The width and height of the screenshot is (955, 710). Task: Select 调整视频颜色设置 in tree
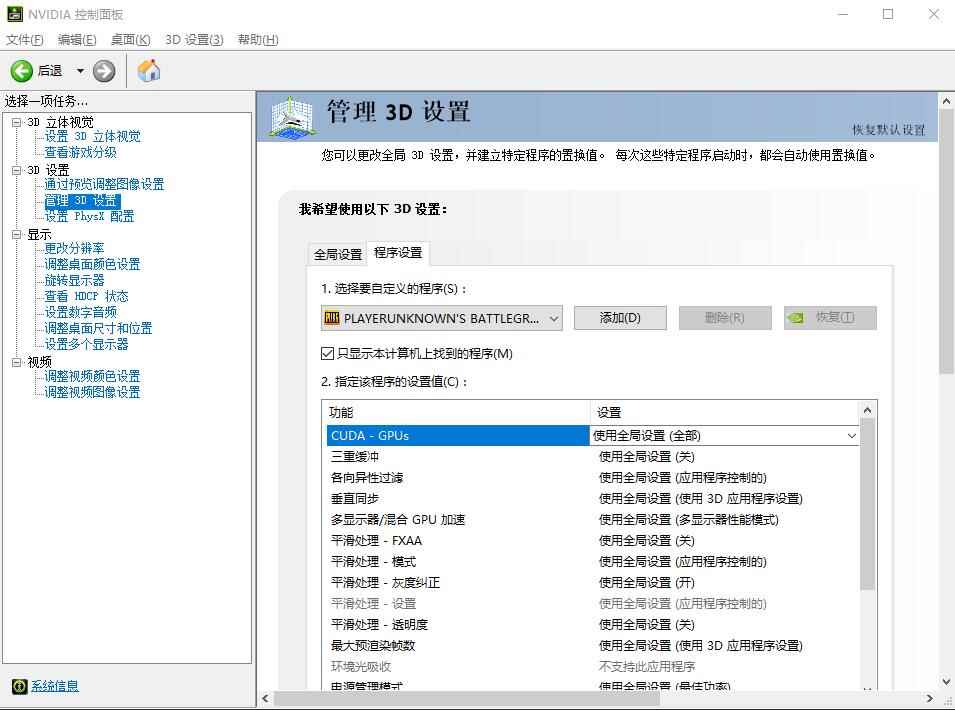(x=93, y=376)
